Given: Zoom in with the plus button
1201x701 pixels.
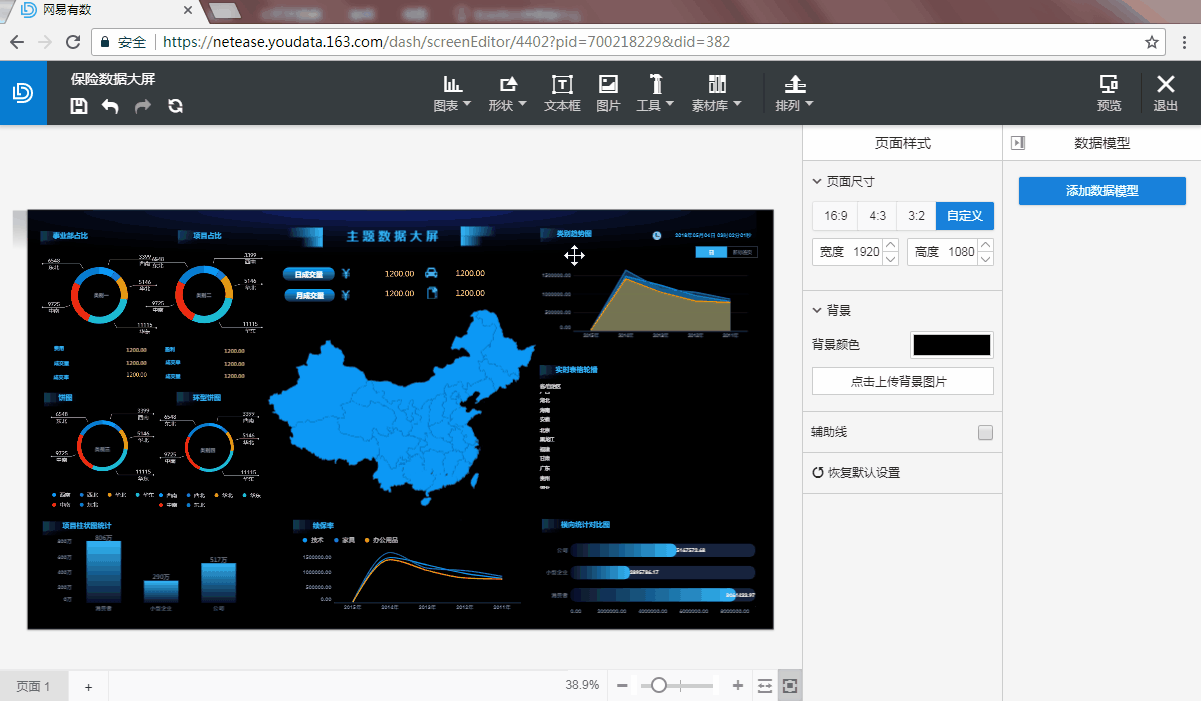Looking at the screenshot, I should 738,685.
